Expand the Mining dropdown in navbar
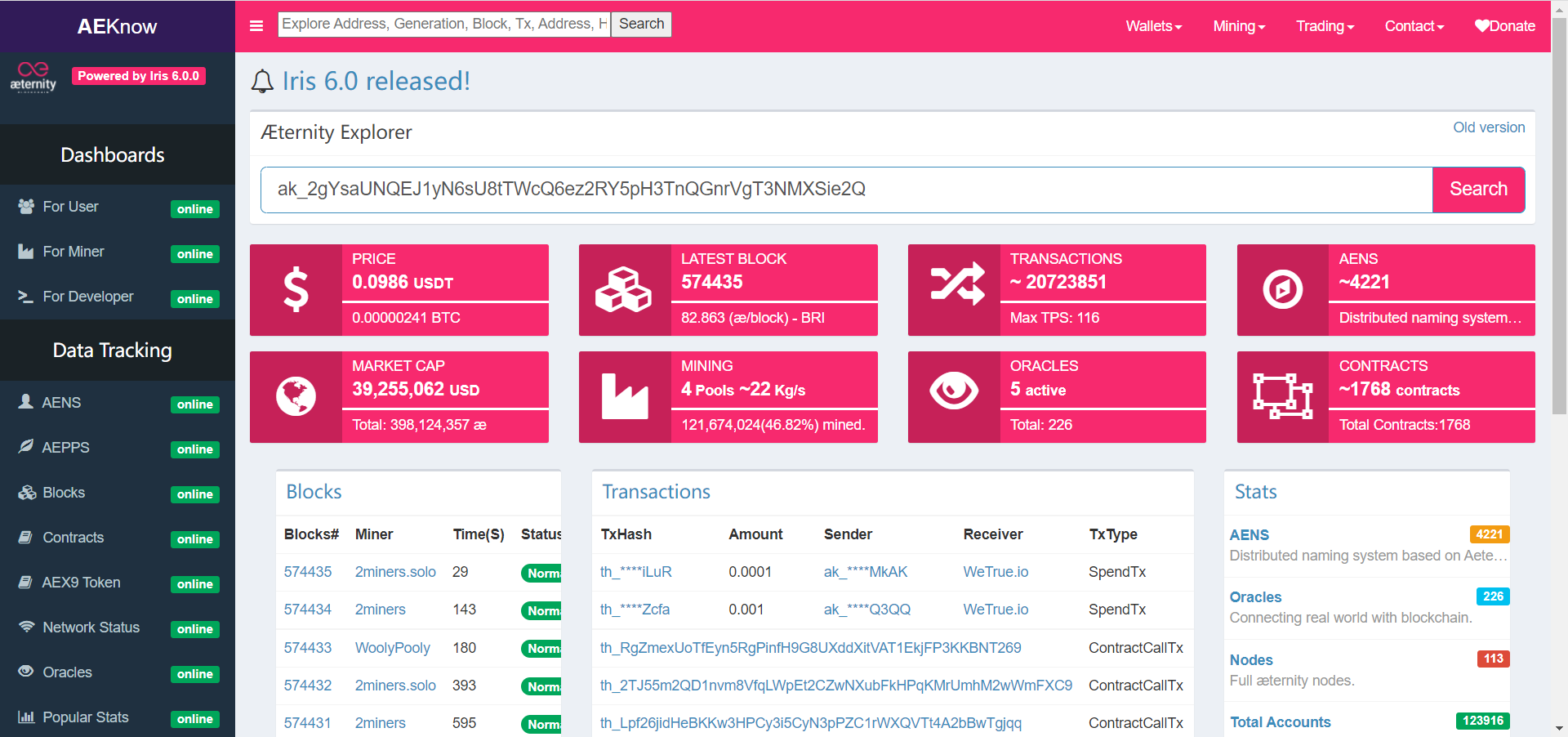This screenshot has width=1568, height=737. click(1238, 26)
